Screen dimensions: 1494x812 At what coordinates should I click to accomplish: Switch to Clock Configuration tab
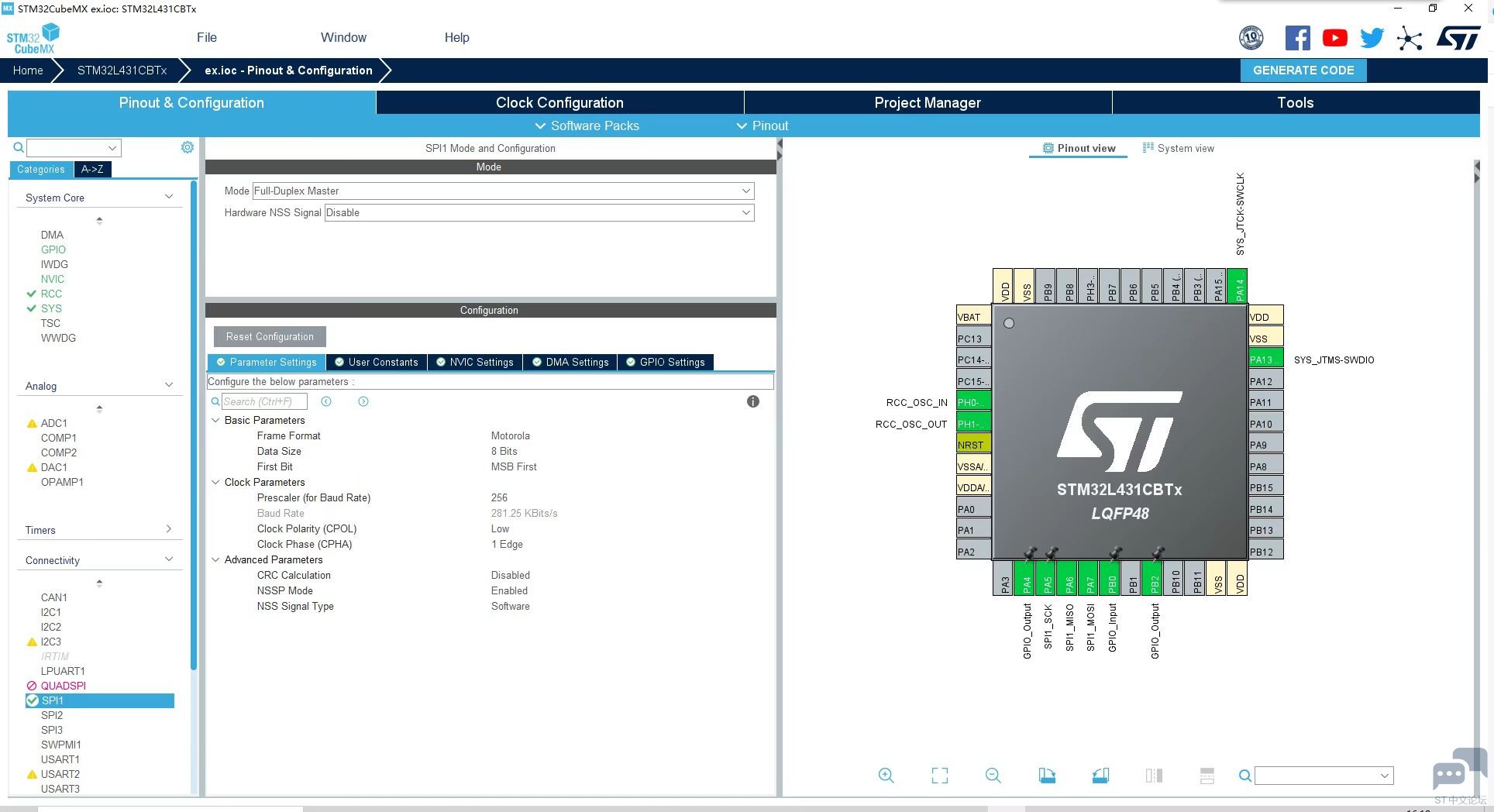(x=559, y=102)
